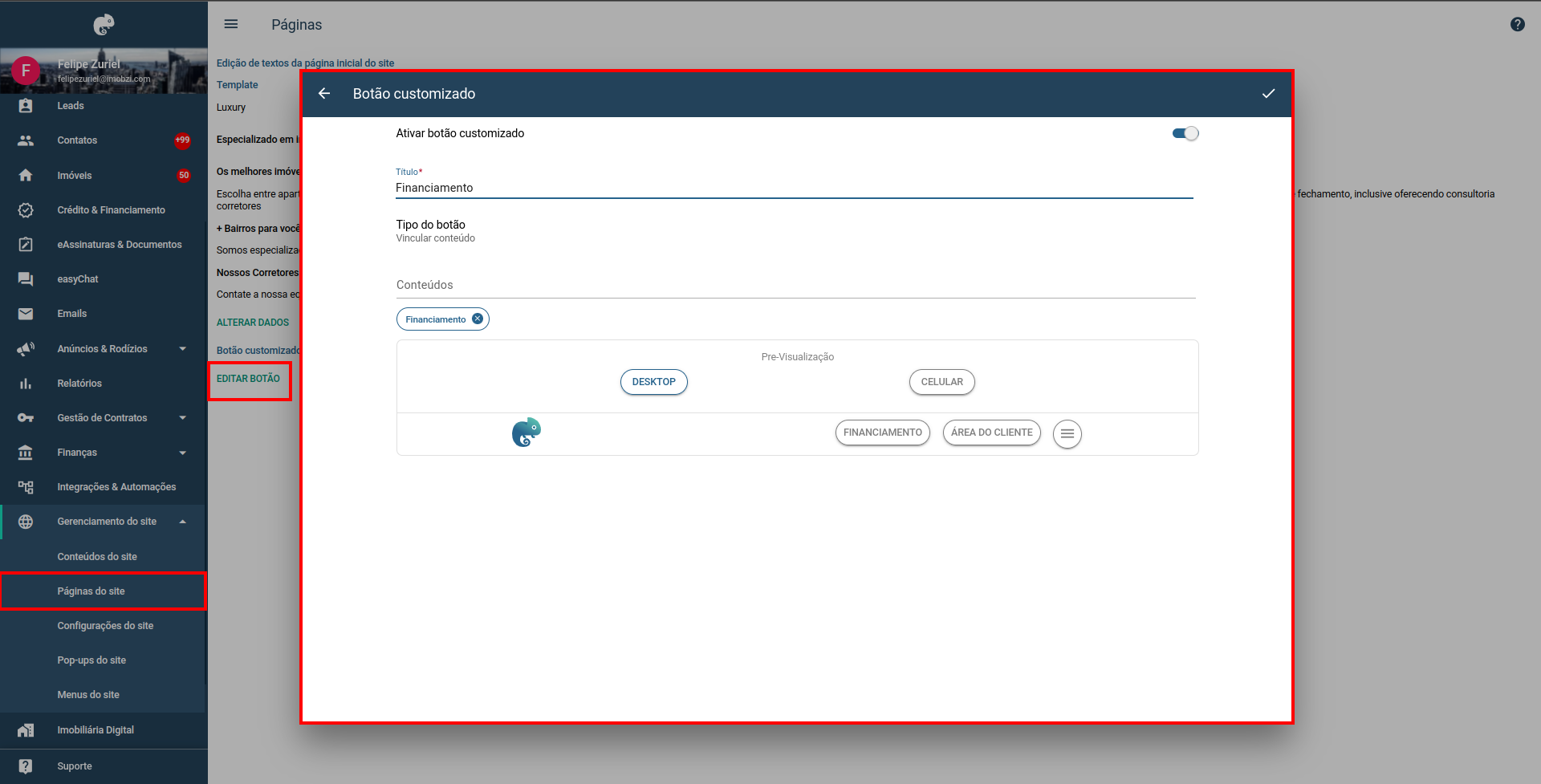
Task: Remove the Financiamento chip with its X icon
Action: (478, 319)
